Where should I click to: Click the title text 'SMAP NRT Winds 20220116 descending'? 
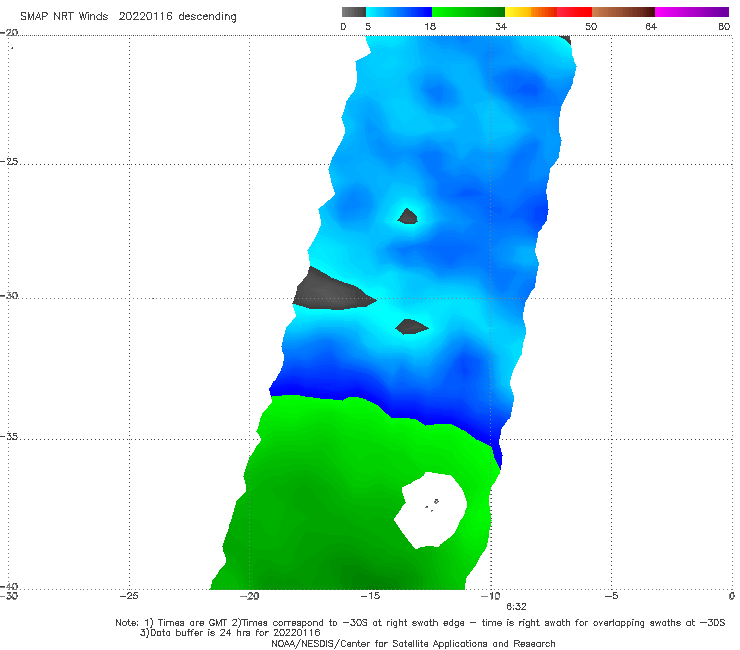pos(128,16)
